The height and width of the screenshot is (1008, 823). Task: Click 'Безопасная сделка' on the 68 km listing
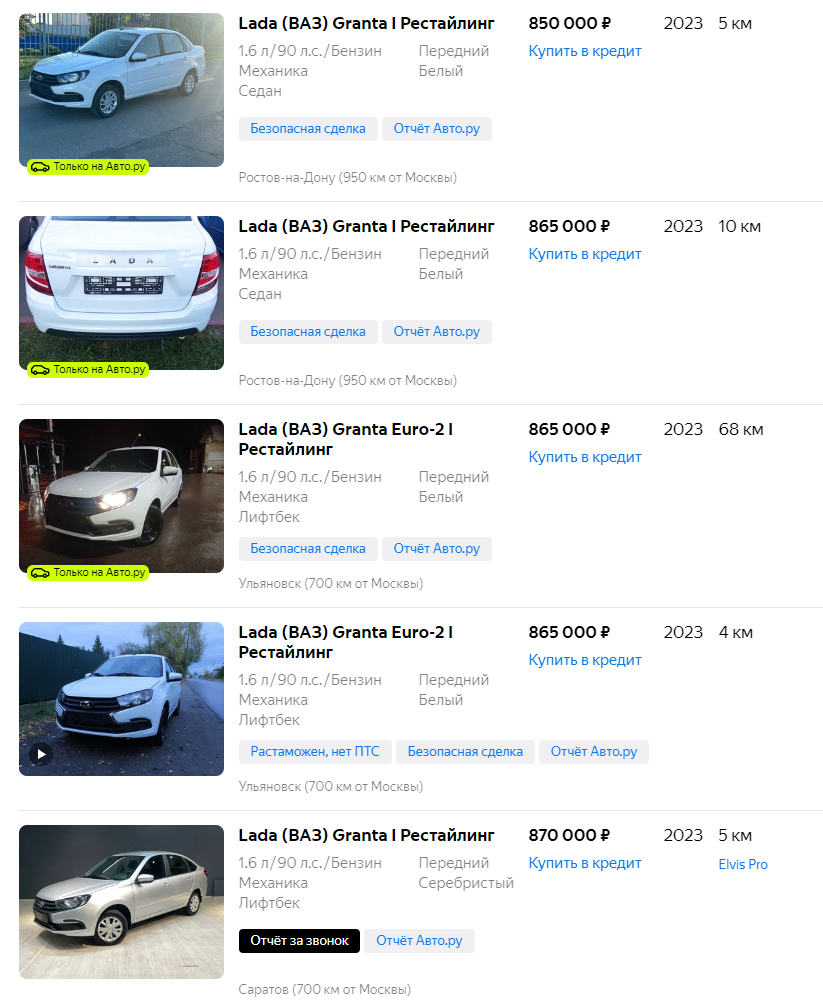click(308, 549)
